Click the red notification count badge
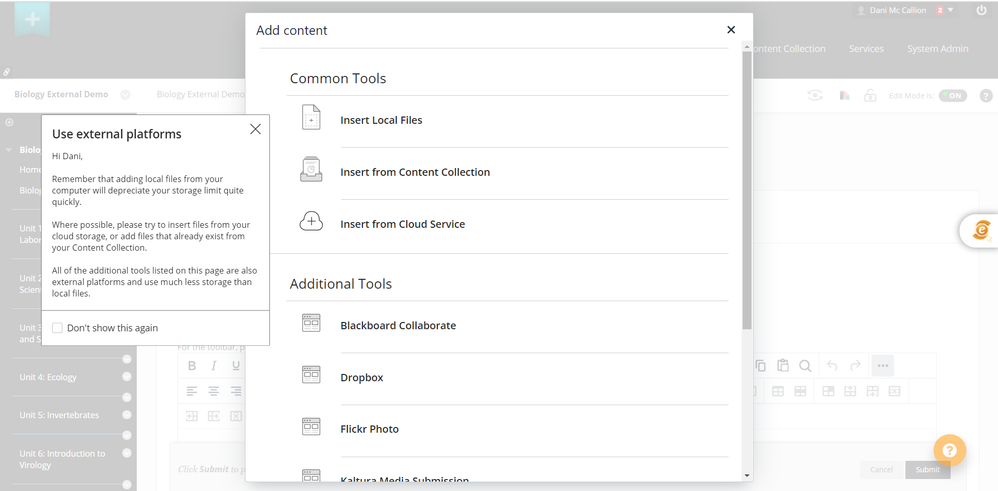Screen dimensions: 998x491 [939, 10]
